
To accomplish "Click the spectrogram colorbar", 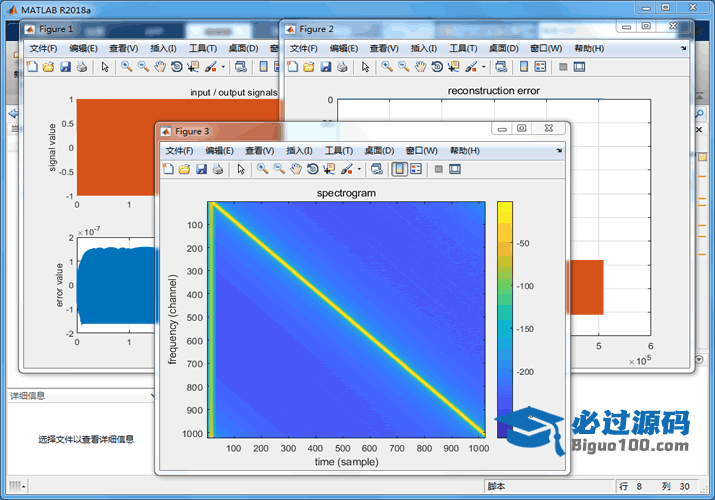I will click(x=504, y=318).
